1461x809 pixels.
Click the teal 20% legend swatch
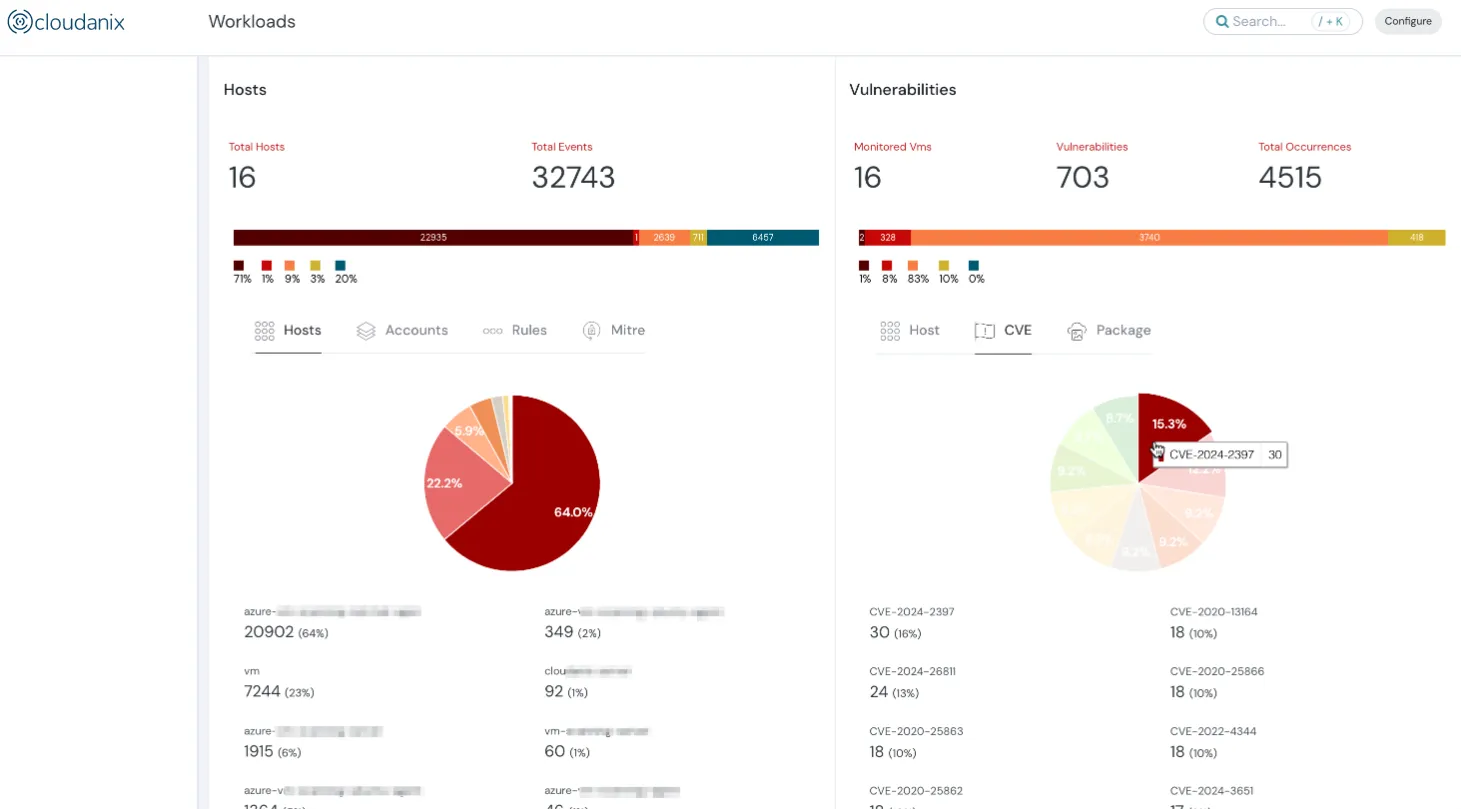pyautogui.click(x=340, y=265)
